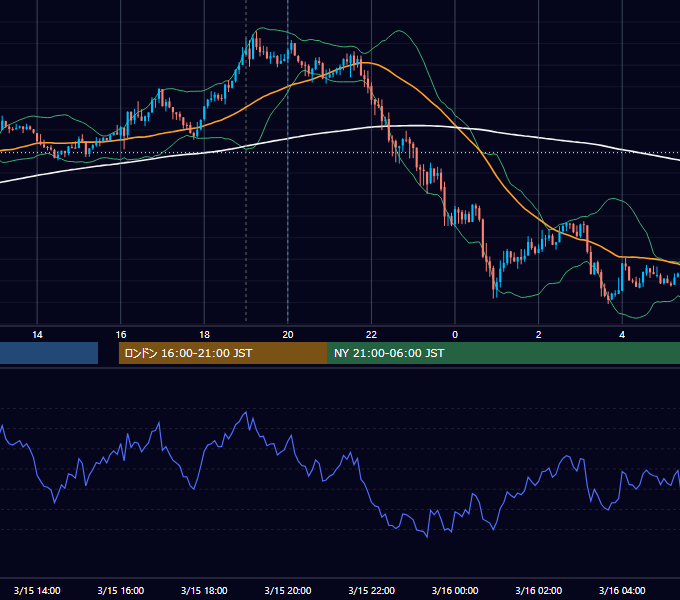Click the 3/15 22:00 date label
The height and width of the screenshot is (600, 680).
[x=372, y=590]
